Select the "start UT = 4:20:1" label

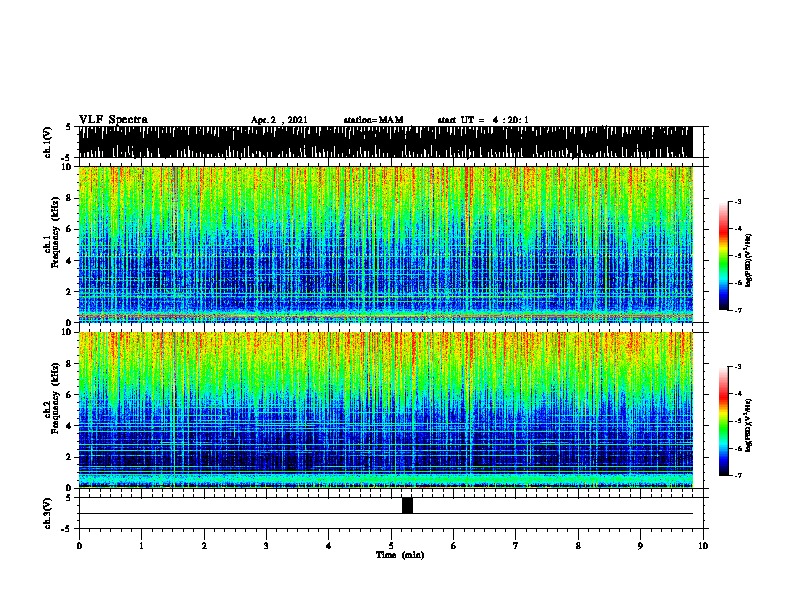click(x=483, y=120)
